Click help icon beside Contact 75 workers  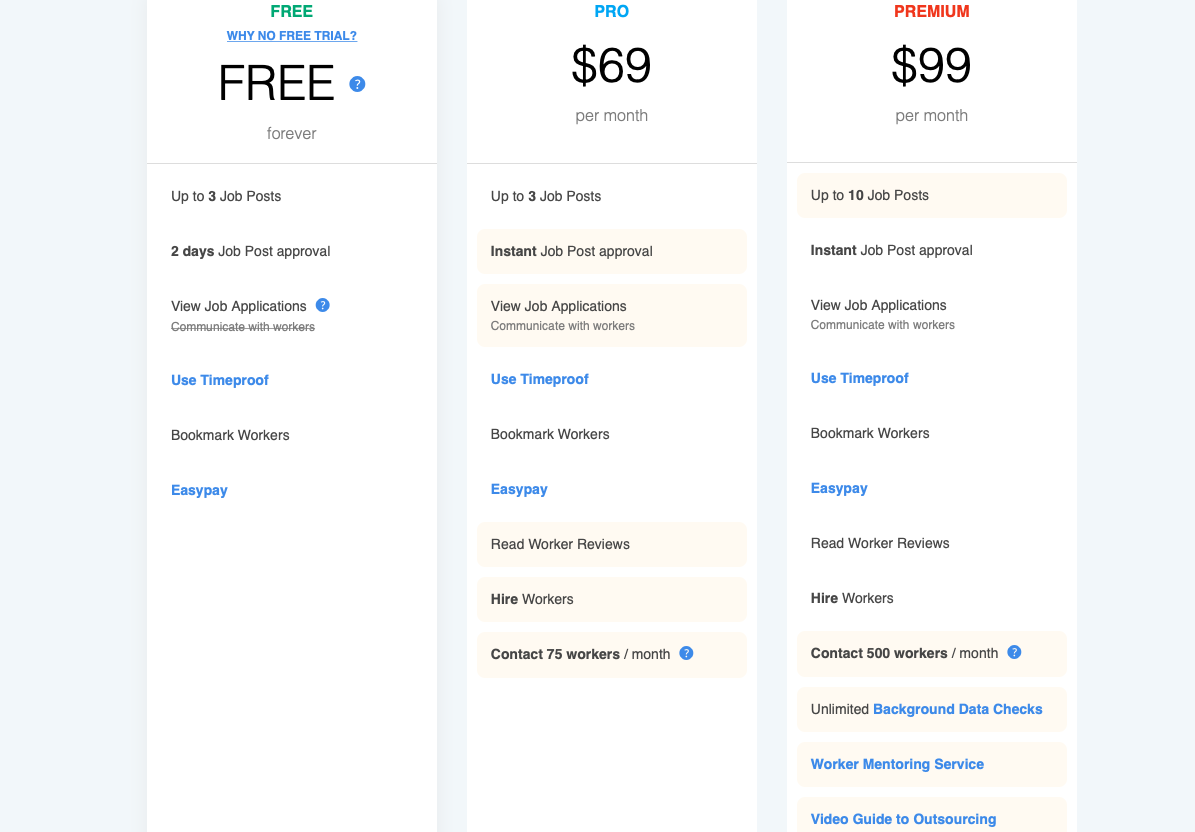[686, 653]
